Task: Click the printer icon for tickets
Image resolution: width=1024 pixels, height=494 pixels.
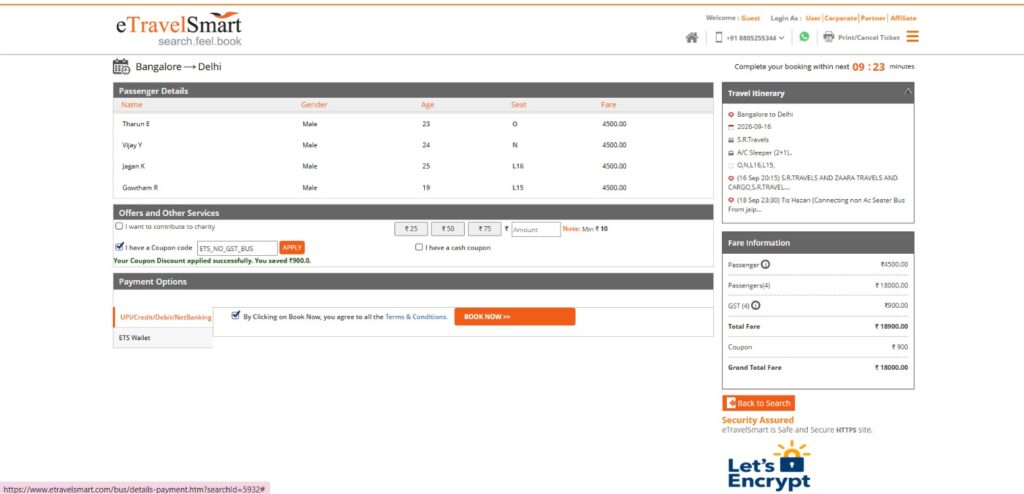Action: point(829,37)
